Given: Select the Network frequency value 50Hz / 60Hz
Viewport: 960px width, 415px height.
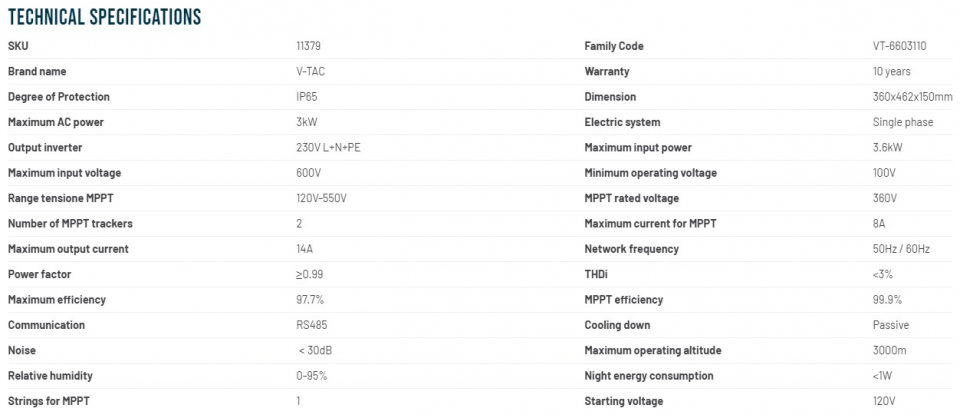Looking at the screenshot, I should [x=901, y=249].
